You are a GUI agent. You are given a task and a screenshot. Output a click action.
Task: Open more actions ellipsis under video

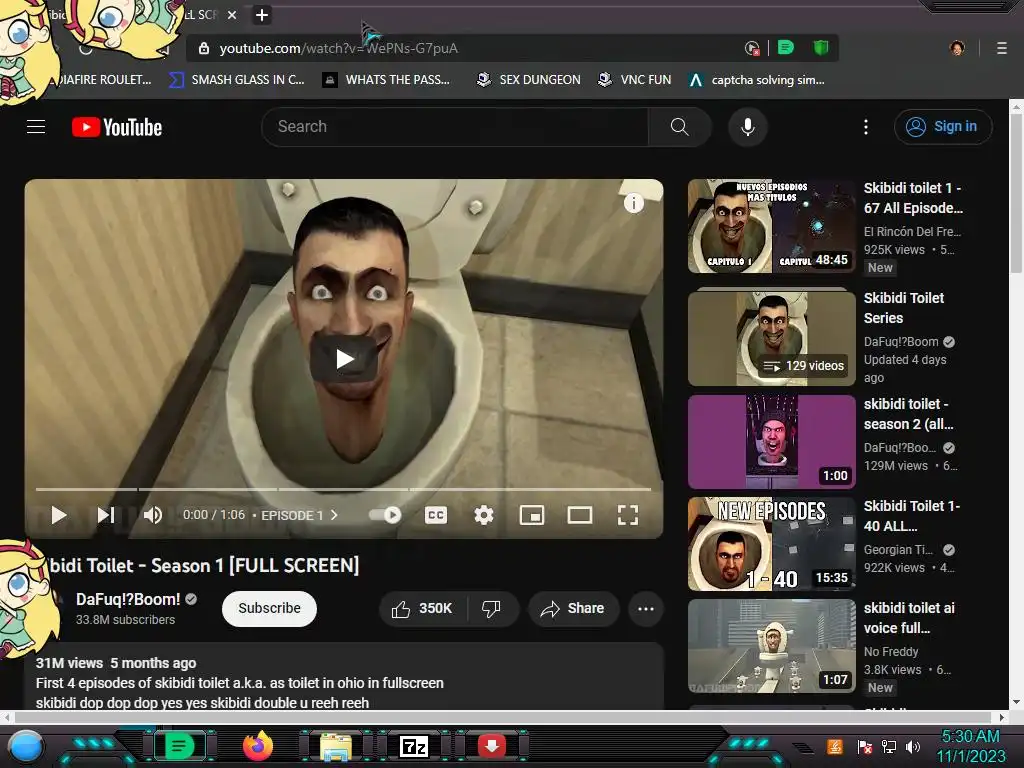tap(646, 609)
